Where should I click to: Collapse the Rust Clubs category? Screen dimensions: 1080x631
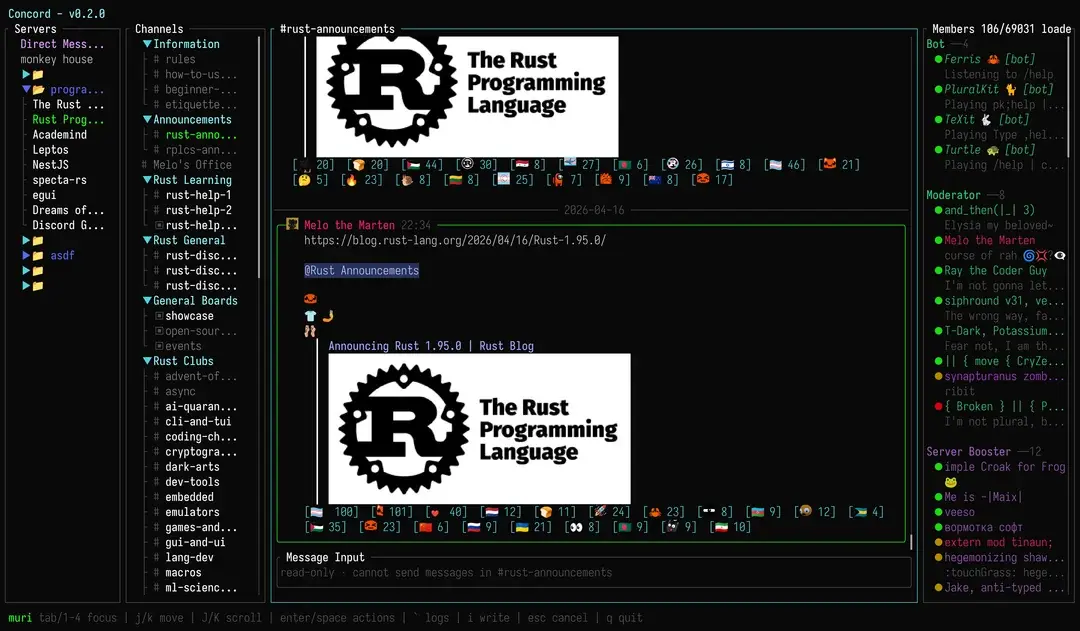(x=147, y=361)
